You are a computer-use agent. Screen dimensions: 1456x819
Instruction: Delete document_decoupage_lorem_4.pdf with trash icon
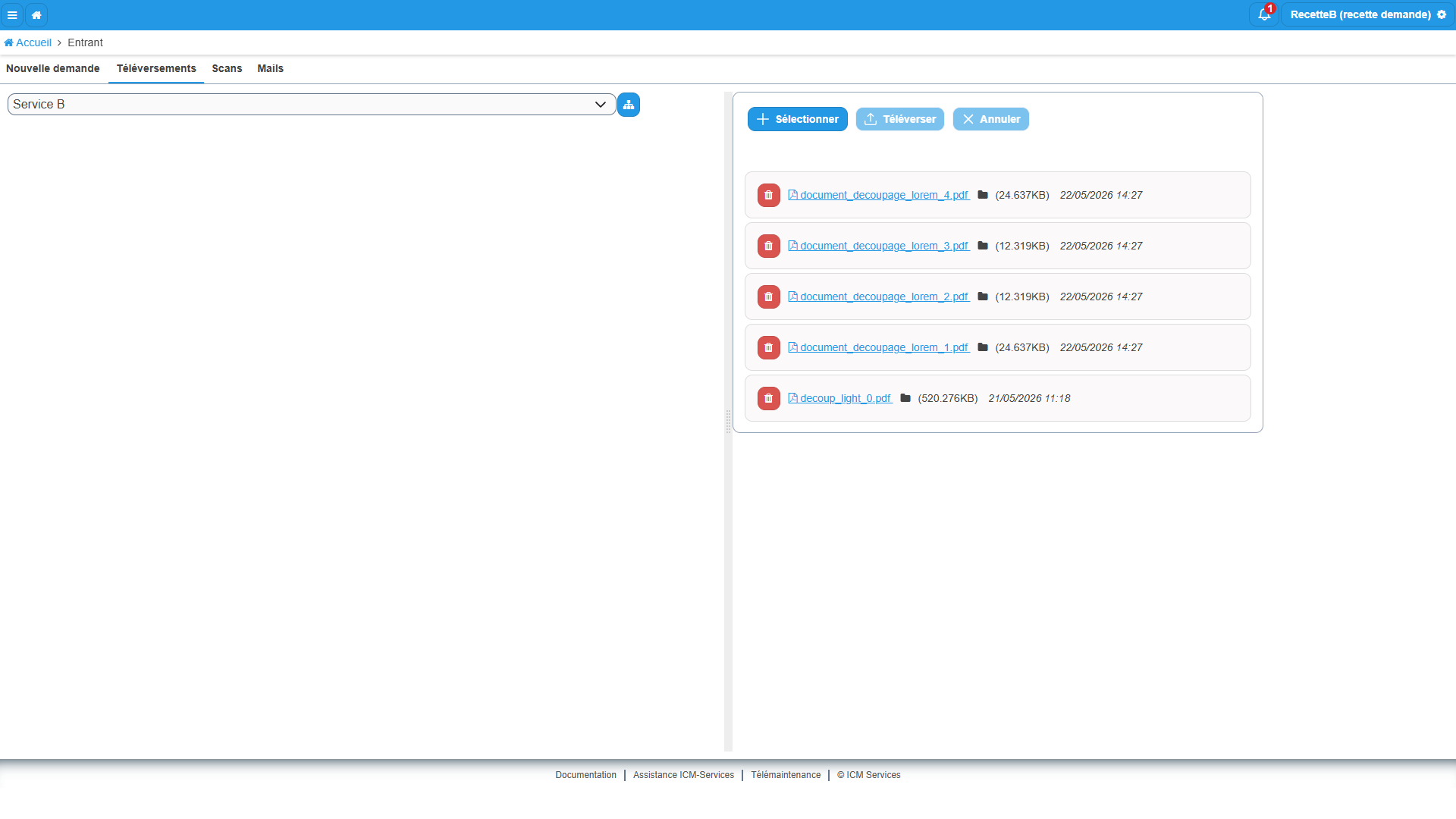click(769, 195)
